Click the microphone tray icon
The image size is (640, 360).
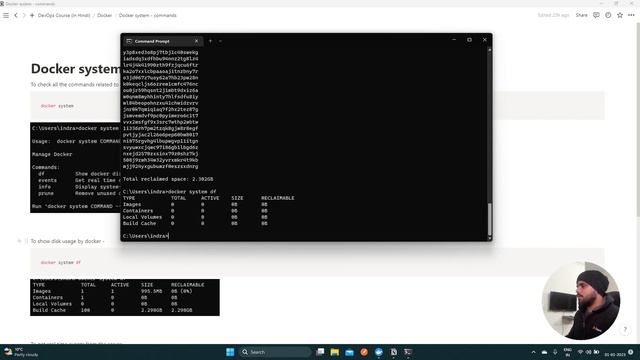tap(555, 352)
